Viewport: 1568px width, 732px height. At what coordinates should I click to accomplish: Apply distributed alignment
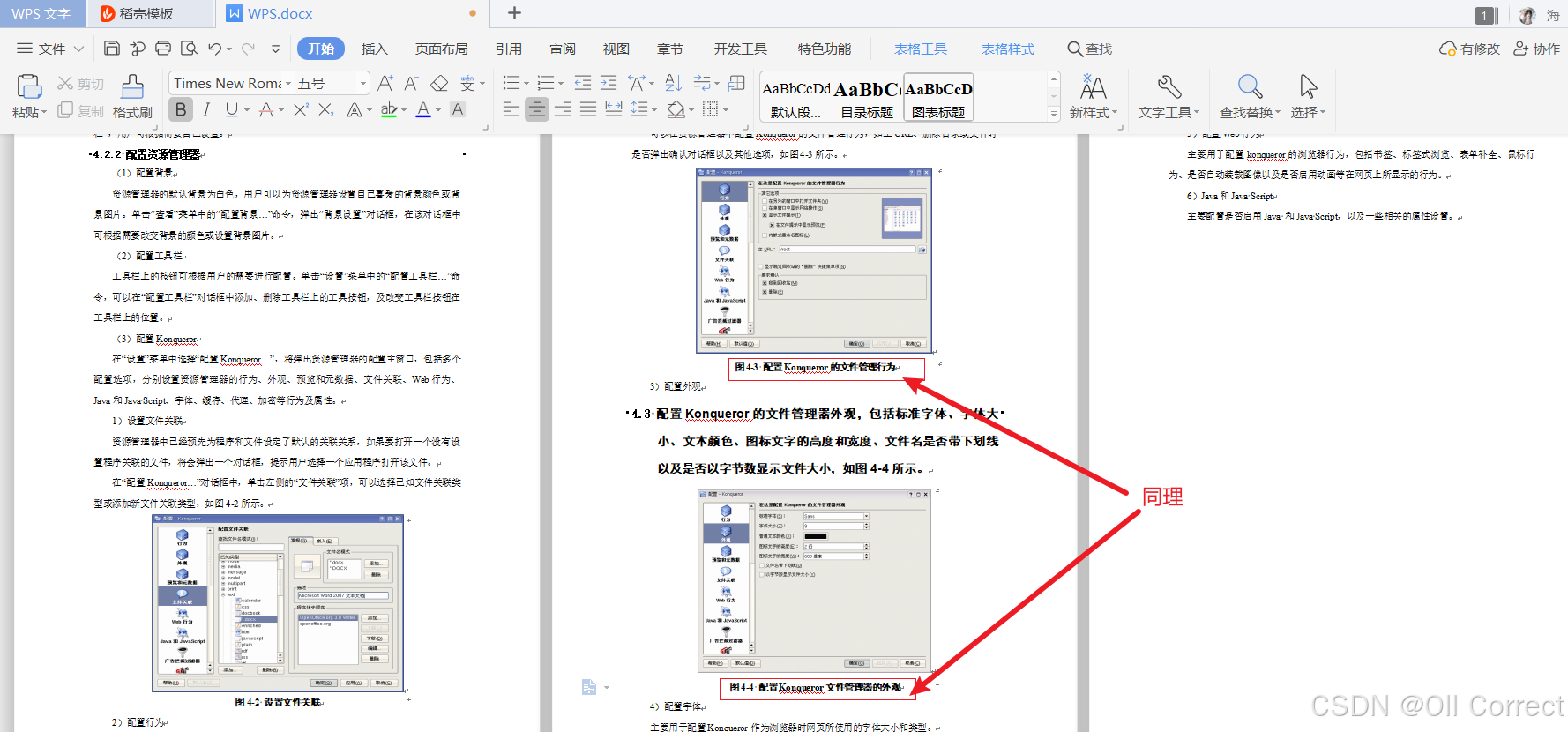tap(614, 109)
